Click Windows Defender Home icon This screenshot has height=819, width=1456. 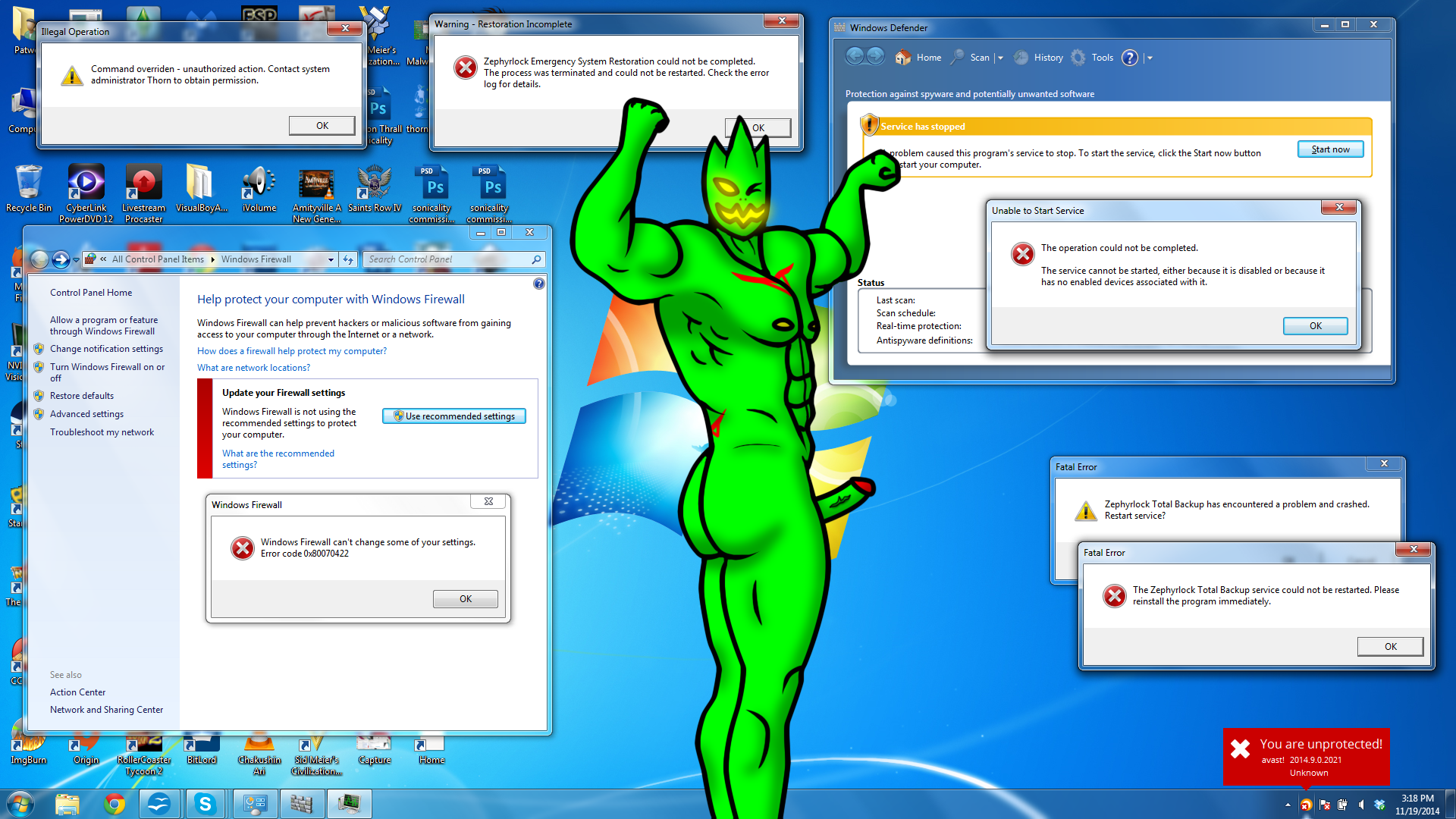[x=903, y=58]
